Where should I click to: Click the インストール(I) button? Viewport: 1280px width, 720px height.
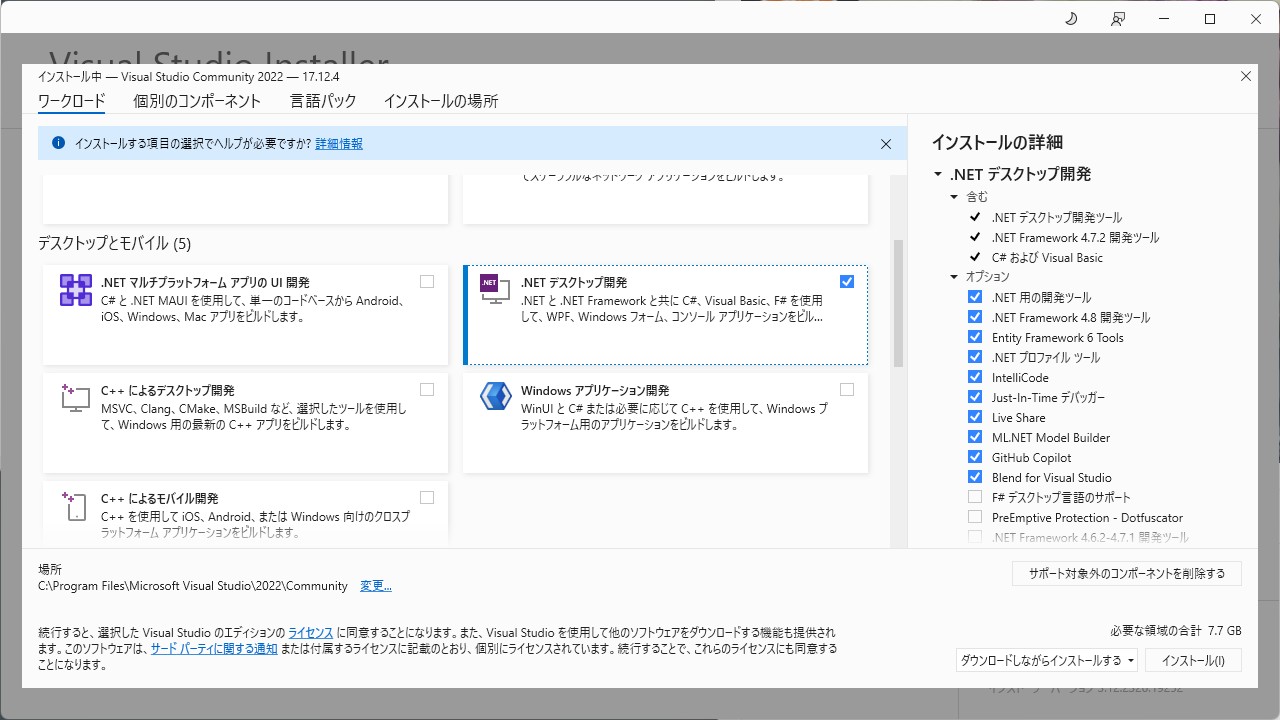pos(1194,661)
